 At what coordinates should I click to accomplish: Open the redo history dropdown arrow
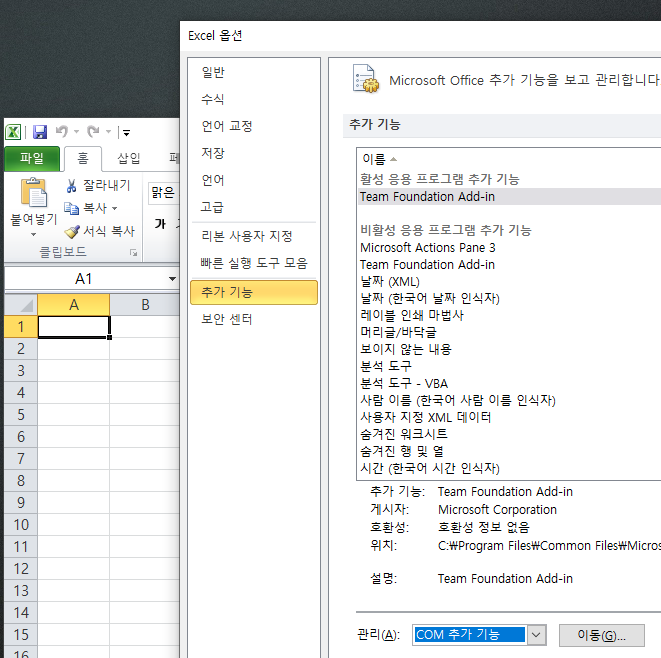108,132
